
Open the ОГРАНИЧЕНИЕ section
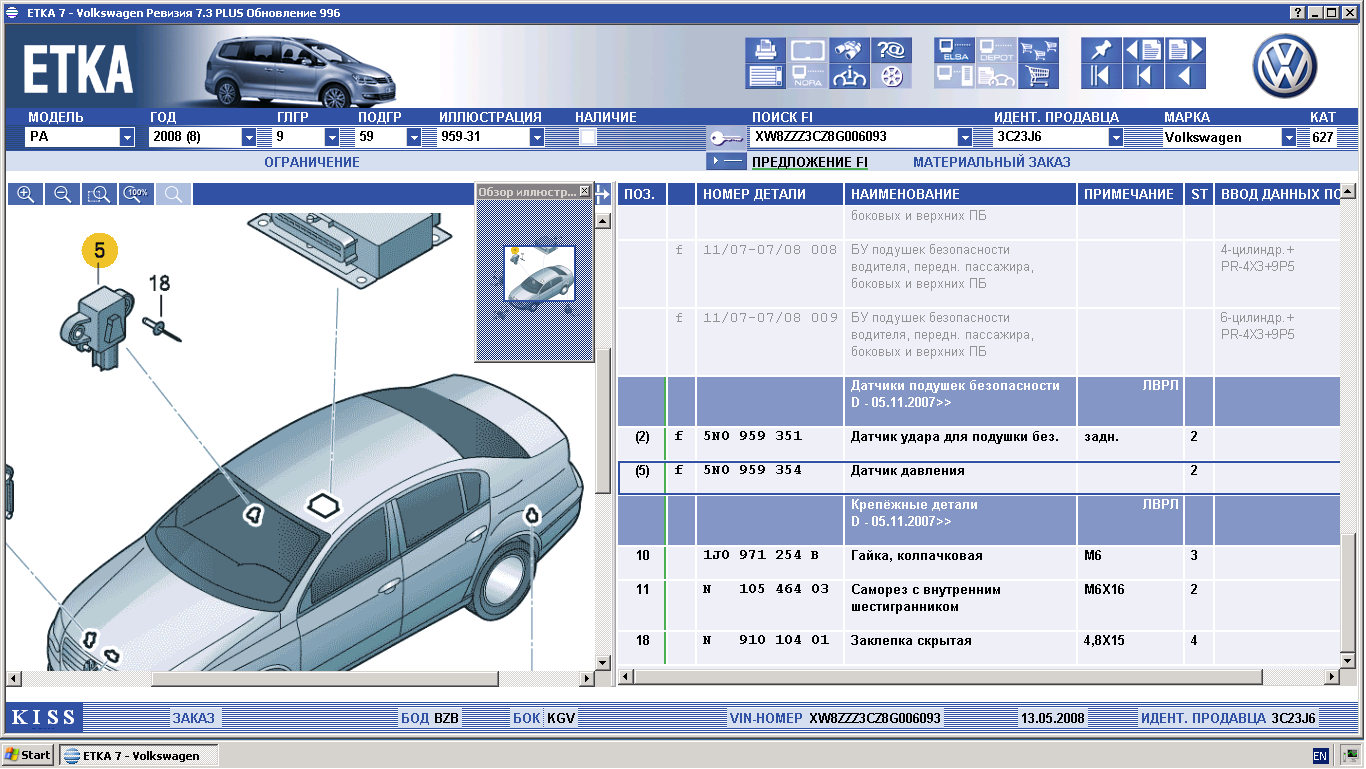312,162
